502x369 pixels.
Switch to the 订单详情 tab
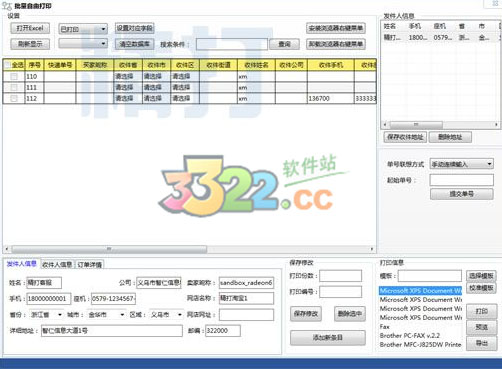tap(90, 265)
